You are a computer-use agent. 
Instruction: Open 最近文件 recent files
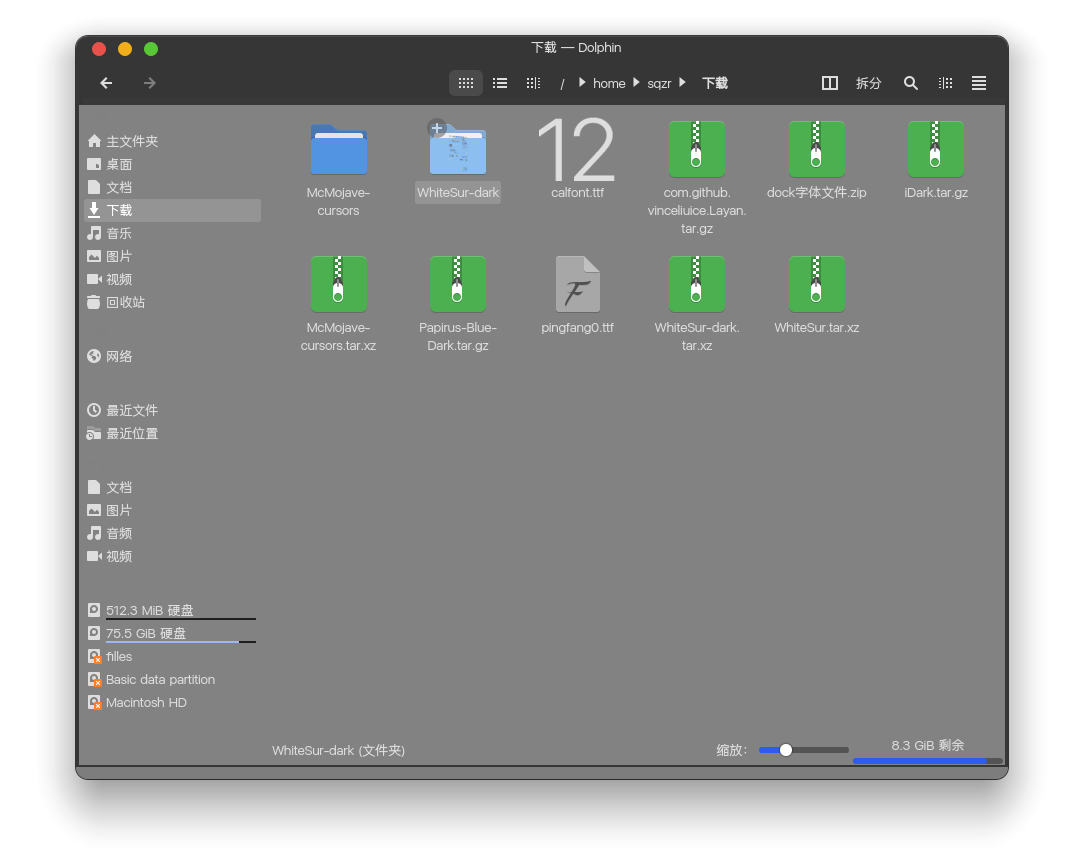[x=172, y=411]
